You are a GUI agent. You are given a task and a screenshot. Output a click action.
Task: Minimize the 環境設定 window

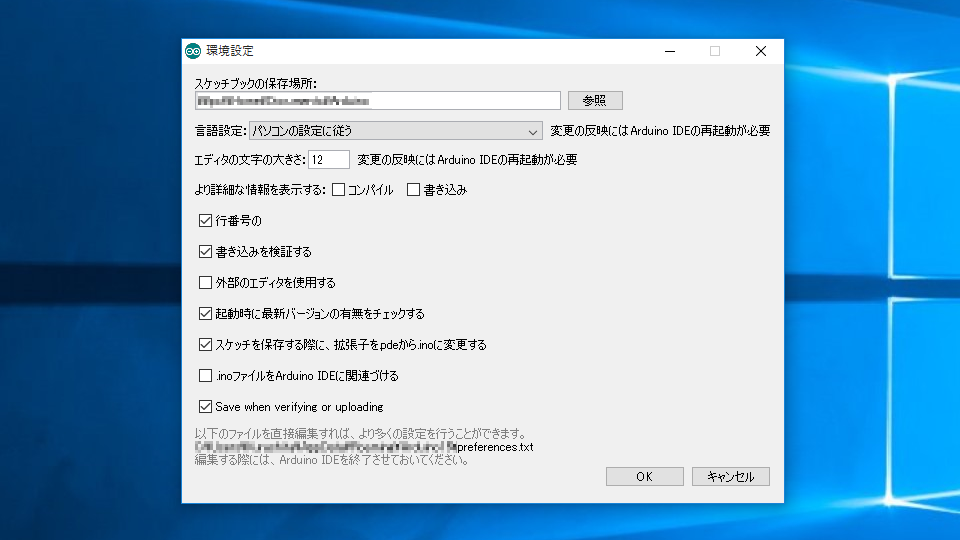click(670, 51)
